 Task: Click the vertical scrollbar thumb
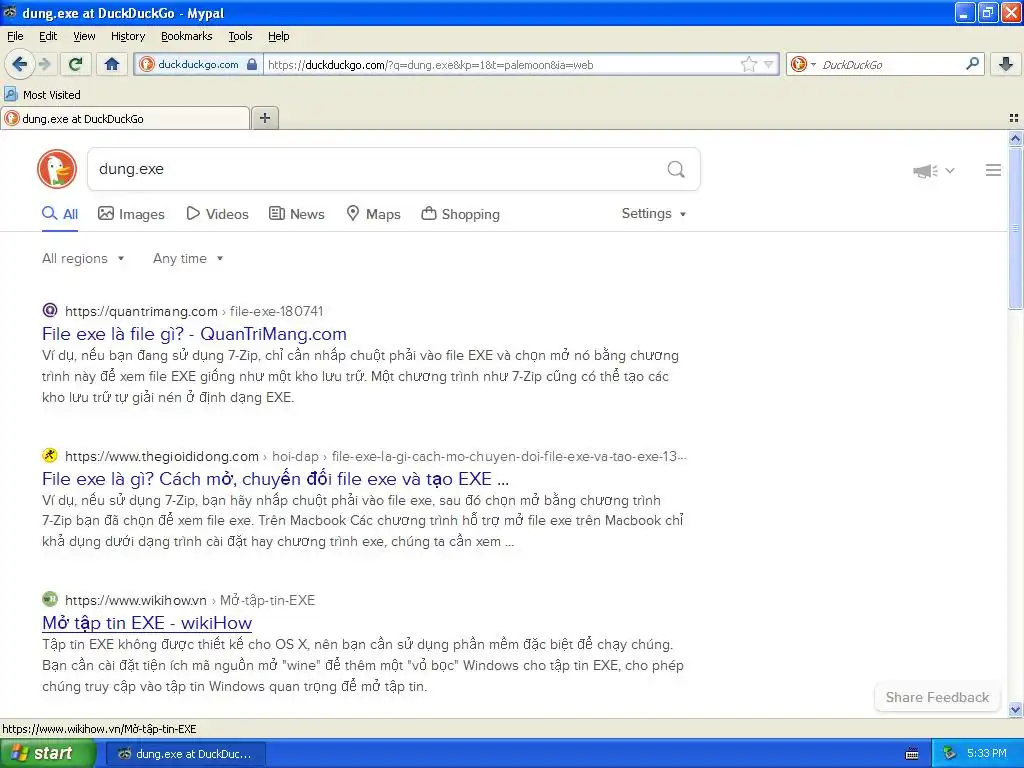point(1015,228)
